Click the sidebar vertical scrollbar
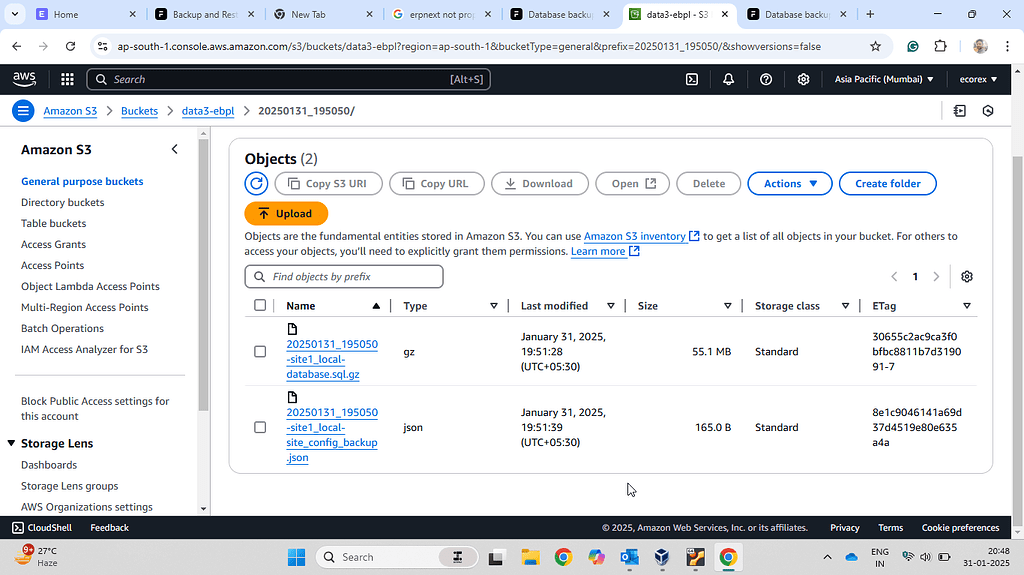Viewport: 1024px width, 575px height. 203,274
